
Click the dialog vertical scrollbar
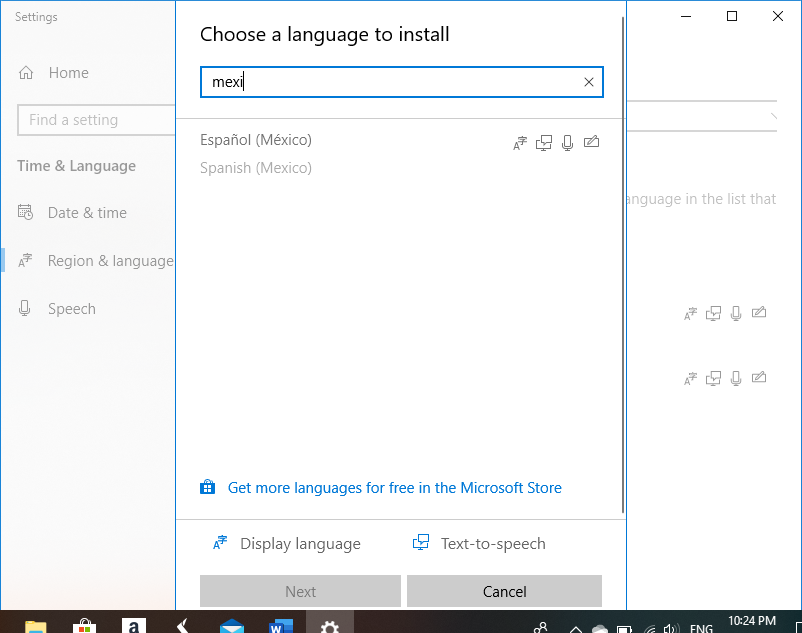(623, 265)
